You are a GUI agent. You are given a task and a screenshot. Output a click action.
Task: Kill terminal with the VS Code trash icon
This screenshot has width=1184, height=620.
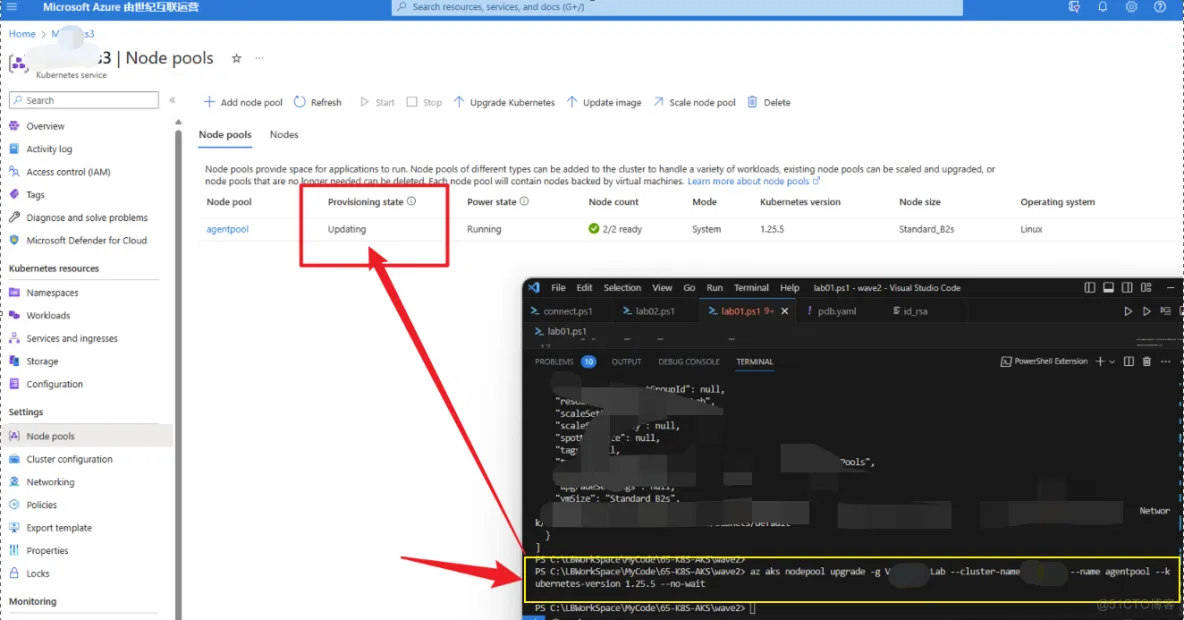pos(1147,362)
